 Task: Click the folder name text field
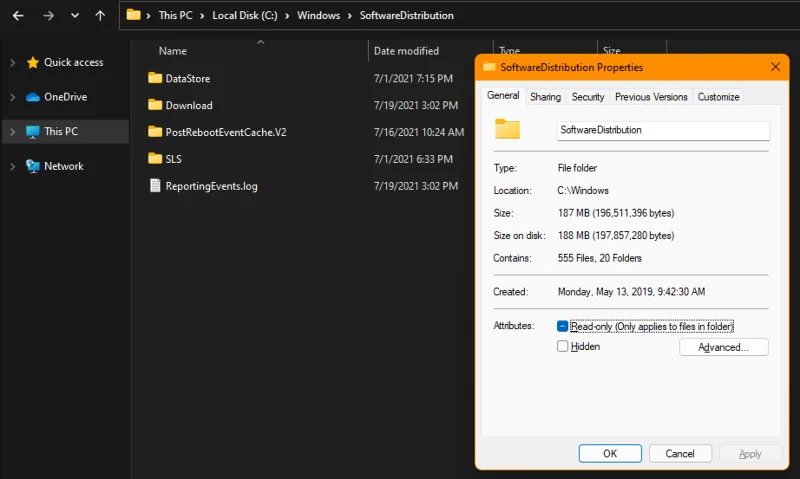point(662,130)
